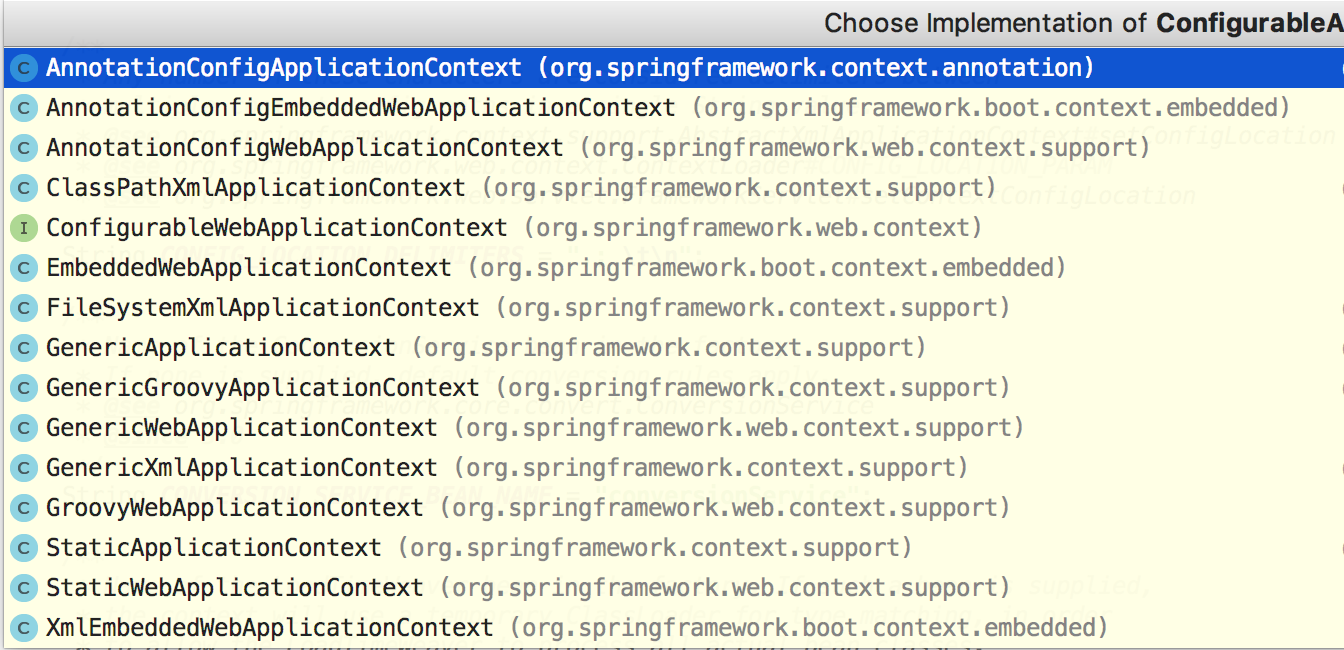Select FileSystemXmlApplicationContext entry
The height and width of the screenshot is (650, 1344).
click(x=263, y=308)
